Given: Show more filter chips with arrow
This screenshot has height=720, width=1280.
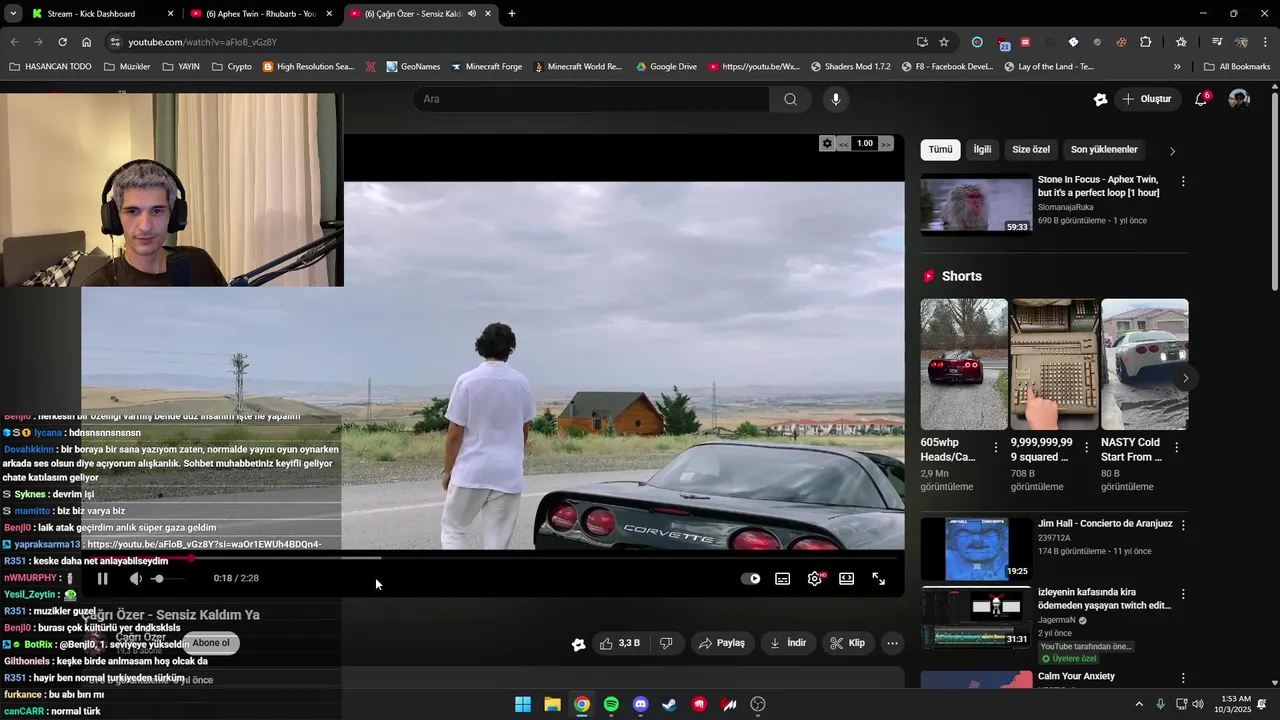Looking at the screenshot, I should pyautogui.click(x=1172, y=151).
